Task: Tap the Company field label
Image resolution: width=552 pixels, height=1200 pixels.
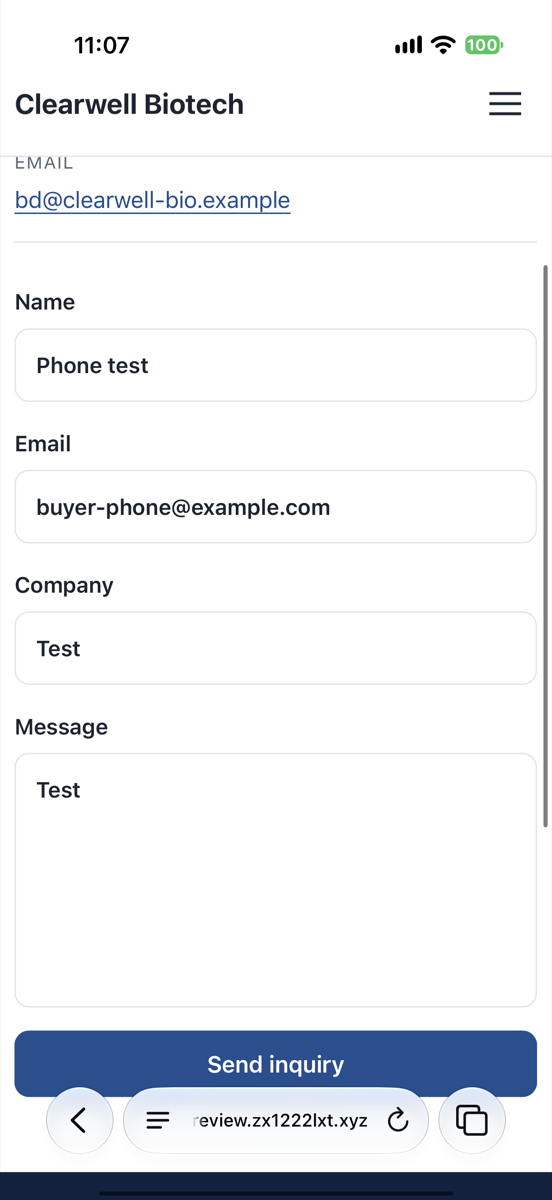Action: 64,586
